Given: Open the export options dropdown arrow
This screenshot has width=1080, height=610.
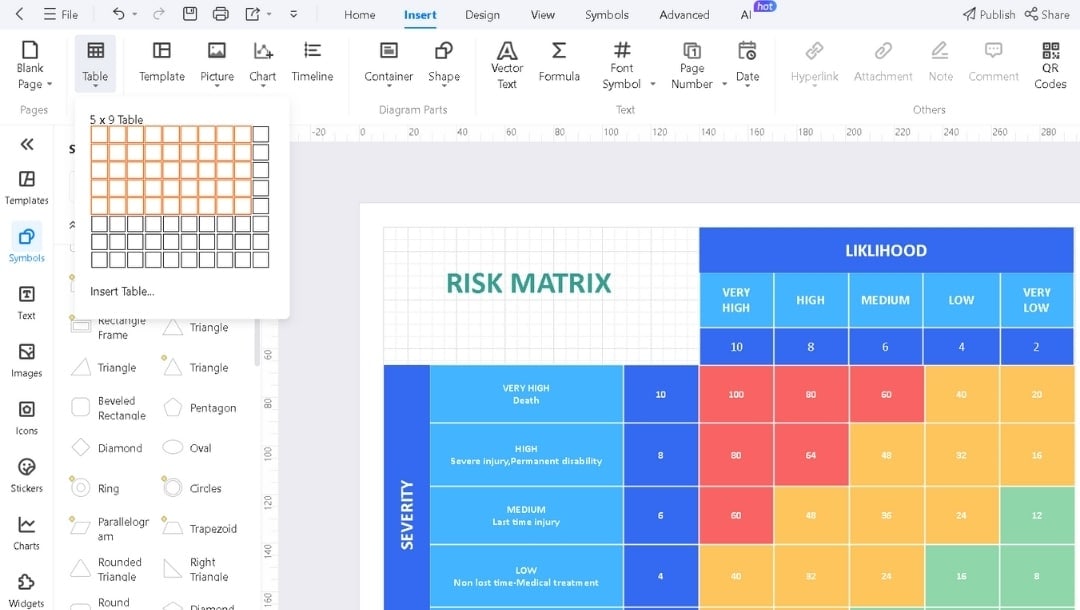Looking at the screenshot, I should point(268,14).
